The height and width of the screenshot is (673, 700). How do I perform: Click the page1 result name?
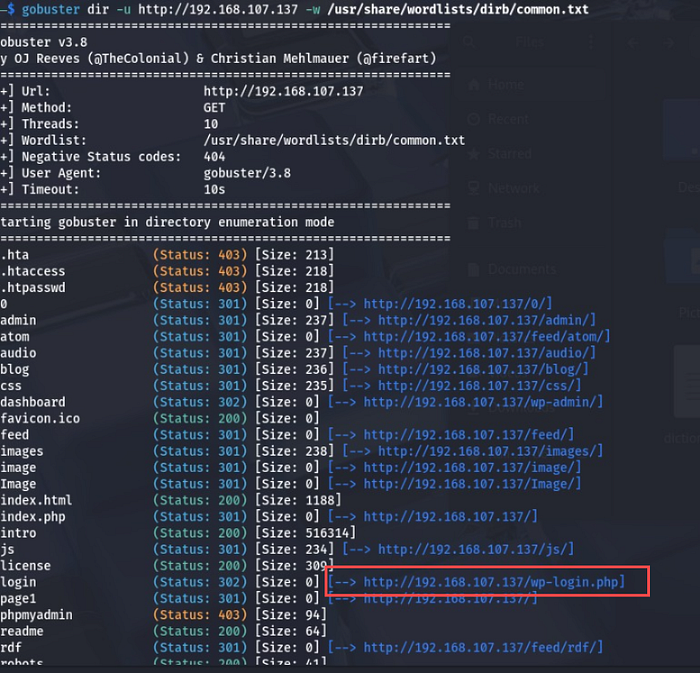tap(18, 598)
